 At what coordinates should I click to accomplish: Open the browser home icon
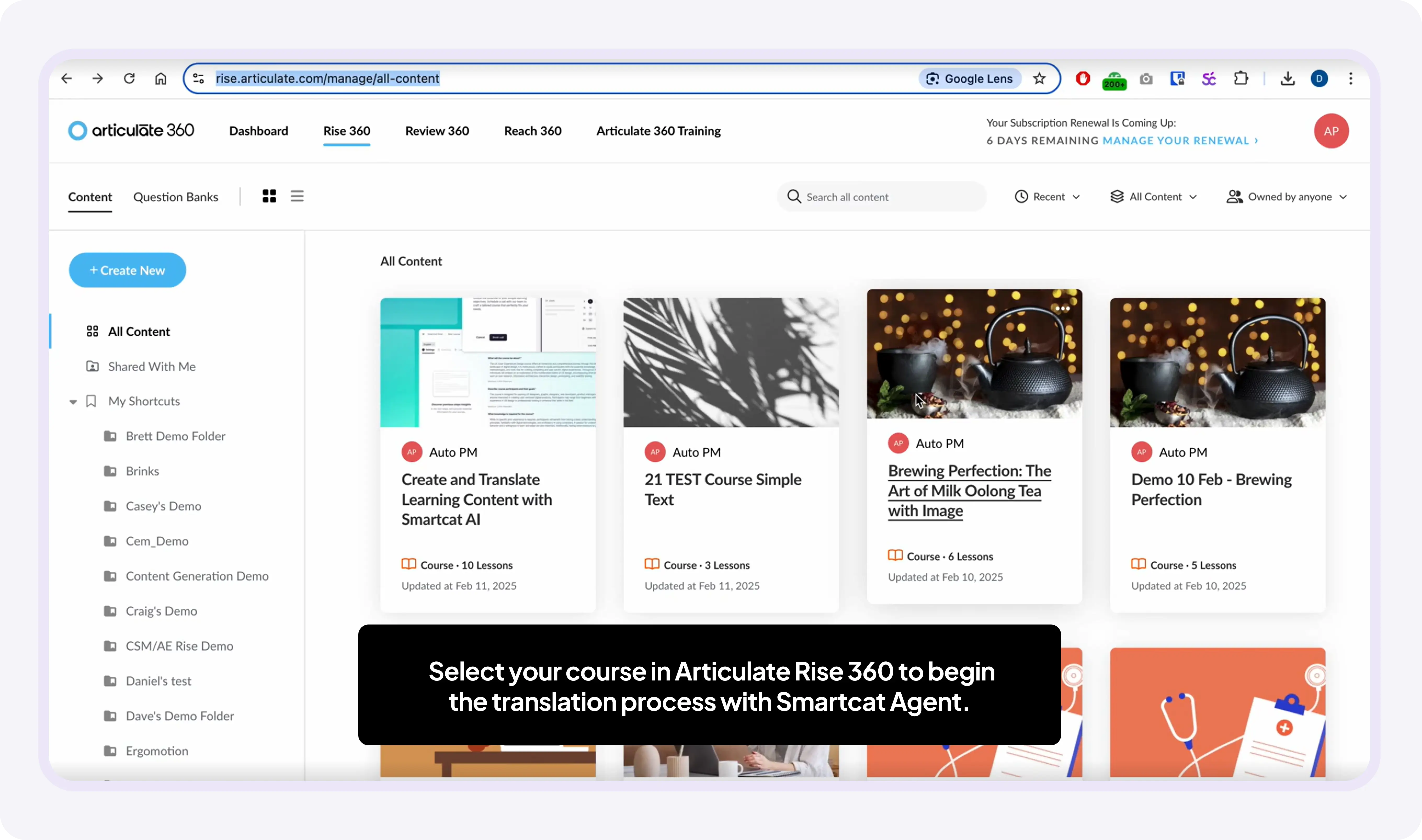(161, 78)
